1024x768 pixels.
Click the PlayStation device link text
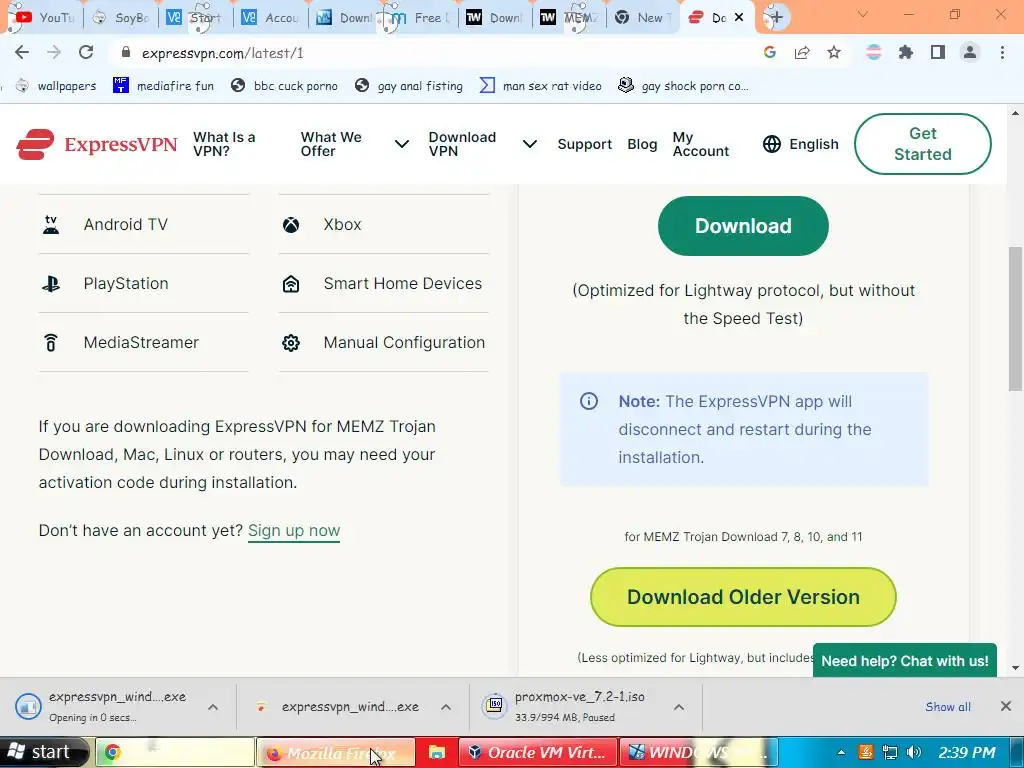[126, 283]
